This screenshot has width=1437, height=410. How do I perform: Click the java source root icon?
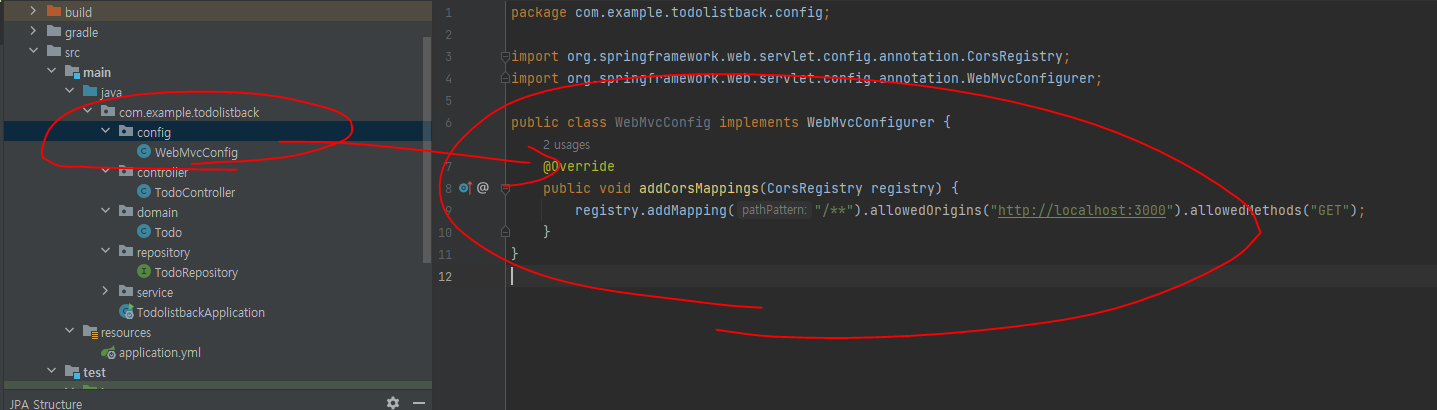[x=89, y=92]
